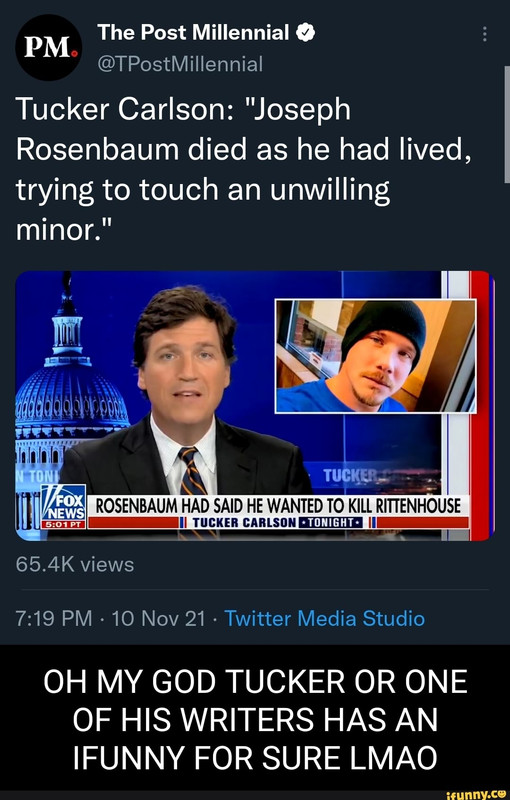This screenshot has width=510, height=800.
Task: Click the blue verified badge checkmark
Action: click(305, 33)
